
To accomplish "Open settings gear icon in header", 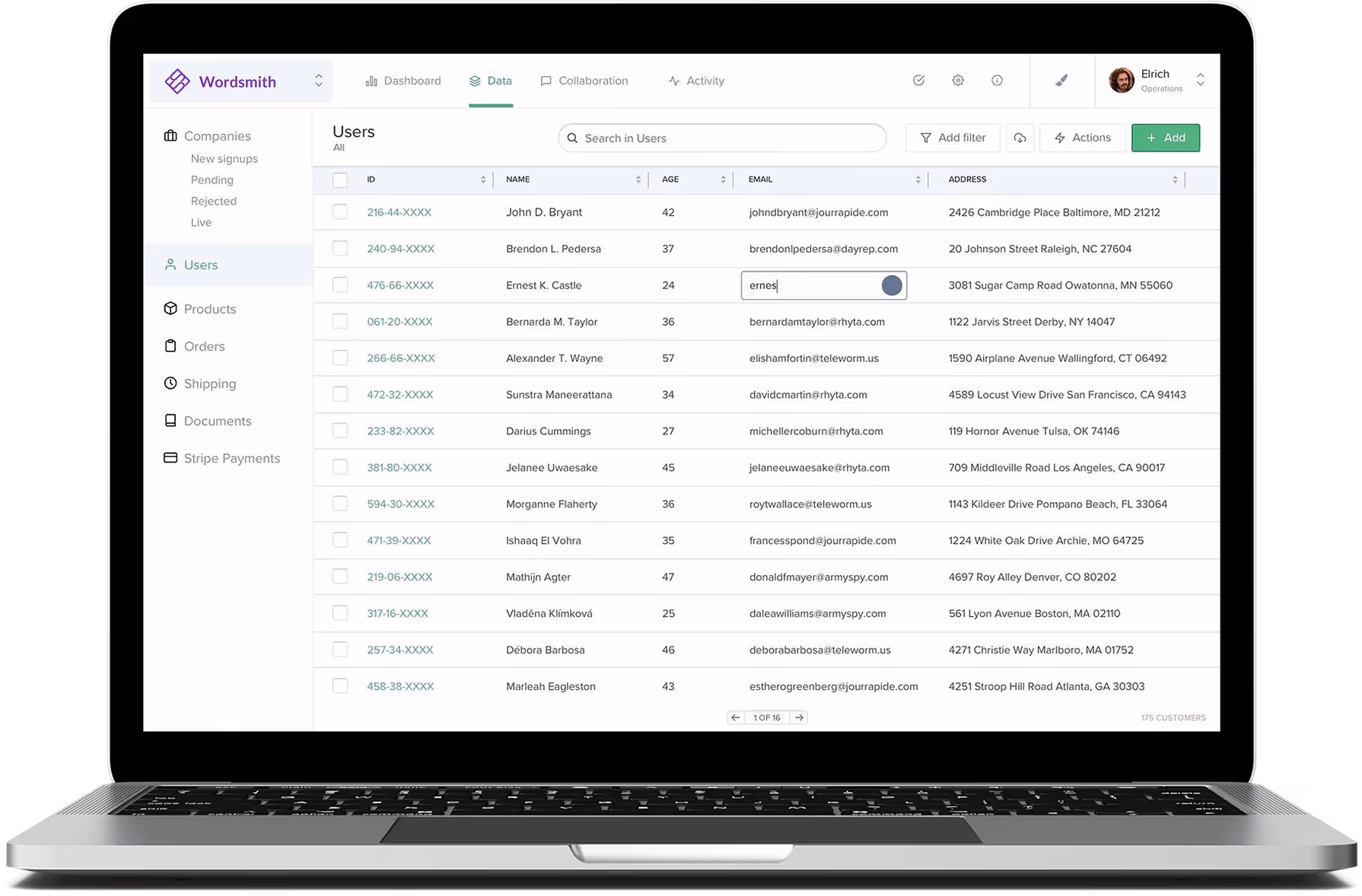I will point(958,80).
